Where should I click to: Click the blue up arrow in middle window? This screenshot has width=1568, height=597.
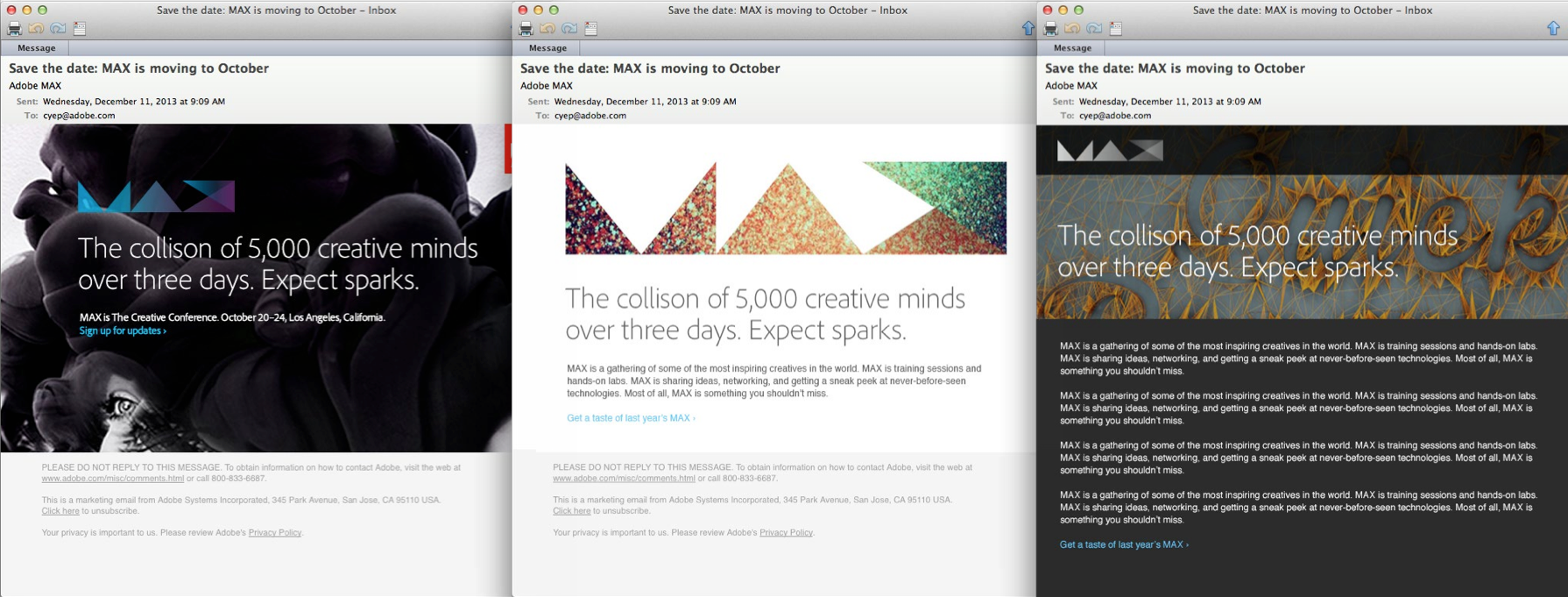1028,28
